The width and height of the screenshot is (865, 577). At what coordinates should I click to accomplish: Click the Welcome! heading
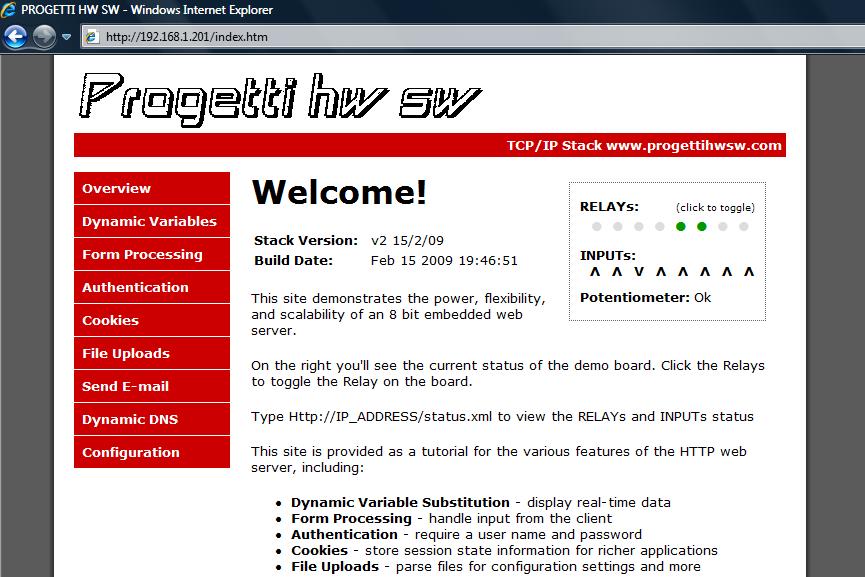[x=339, y=193]
